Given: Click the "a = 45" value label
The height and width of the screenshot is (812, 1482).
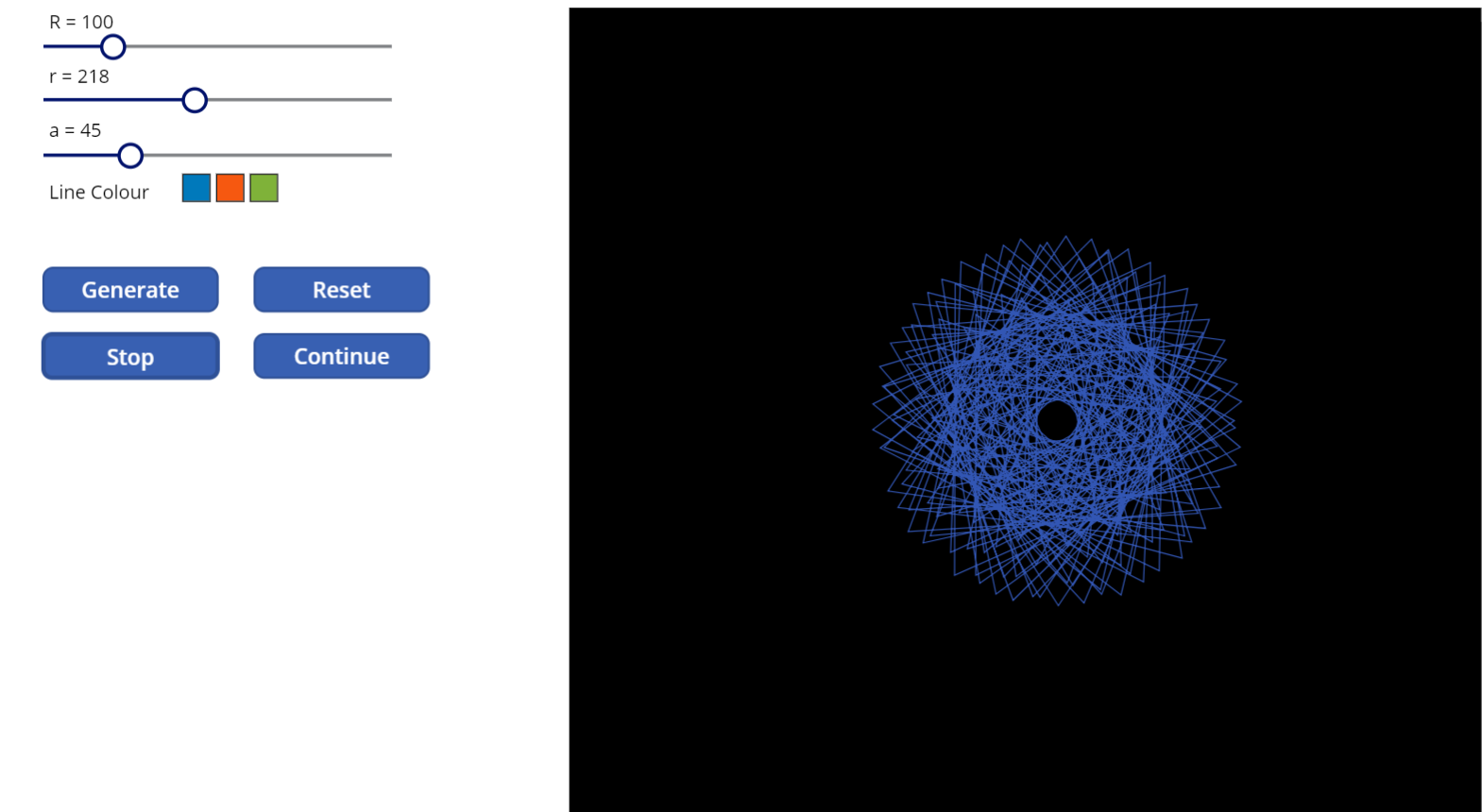Looking at the screenshot, I should pos(76,130).
